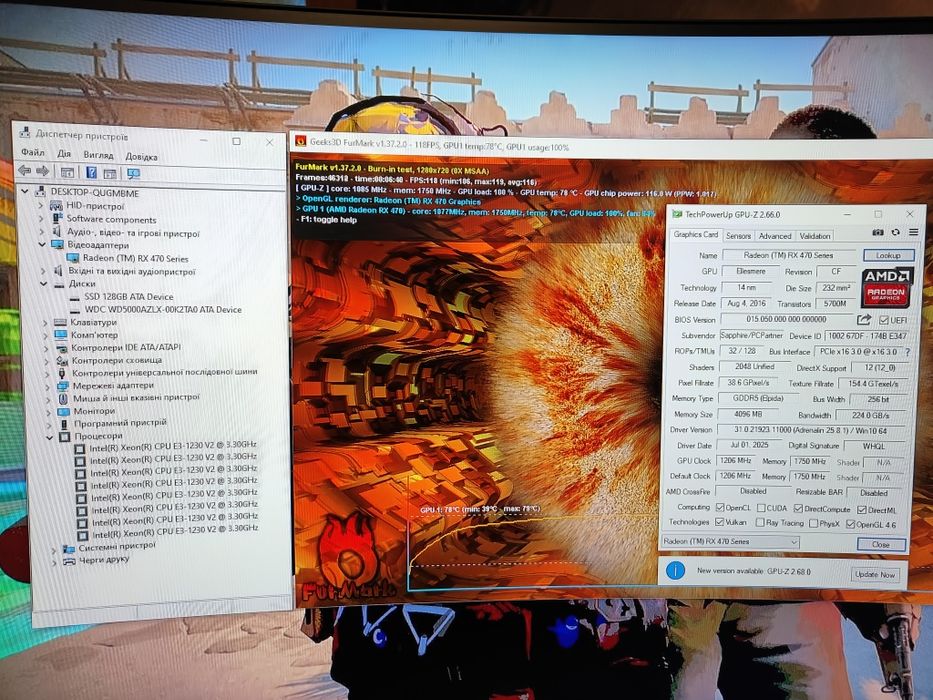Click the GPU-Z app icon in title bar
Image resolution: width=933 pixels, height=700 pixels.
point(677,214)
